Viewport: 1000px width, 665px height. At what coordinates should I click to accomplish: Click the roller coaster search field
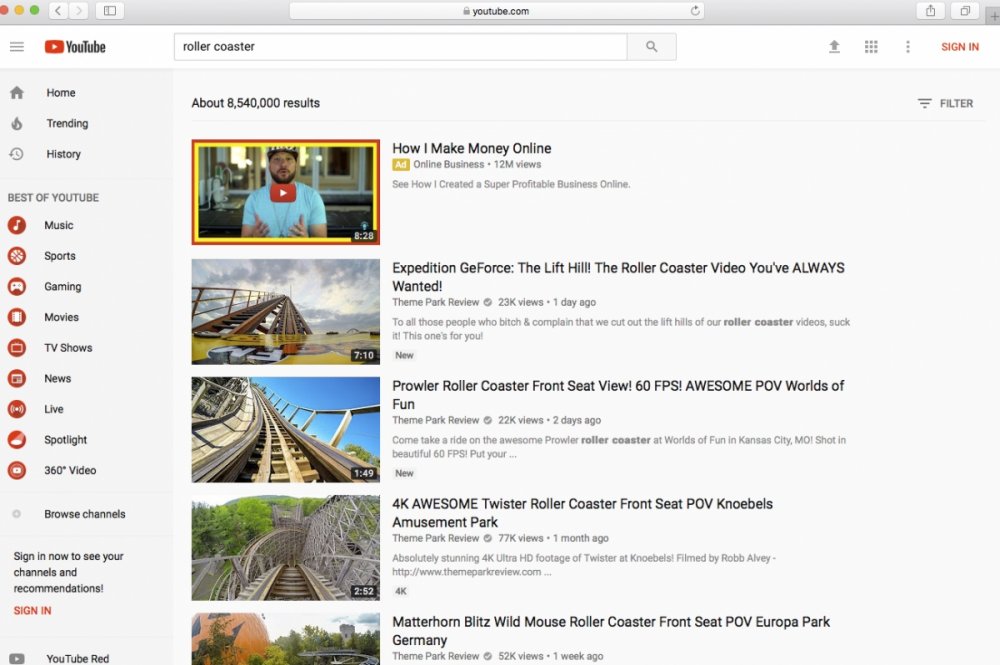point(400,47)
